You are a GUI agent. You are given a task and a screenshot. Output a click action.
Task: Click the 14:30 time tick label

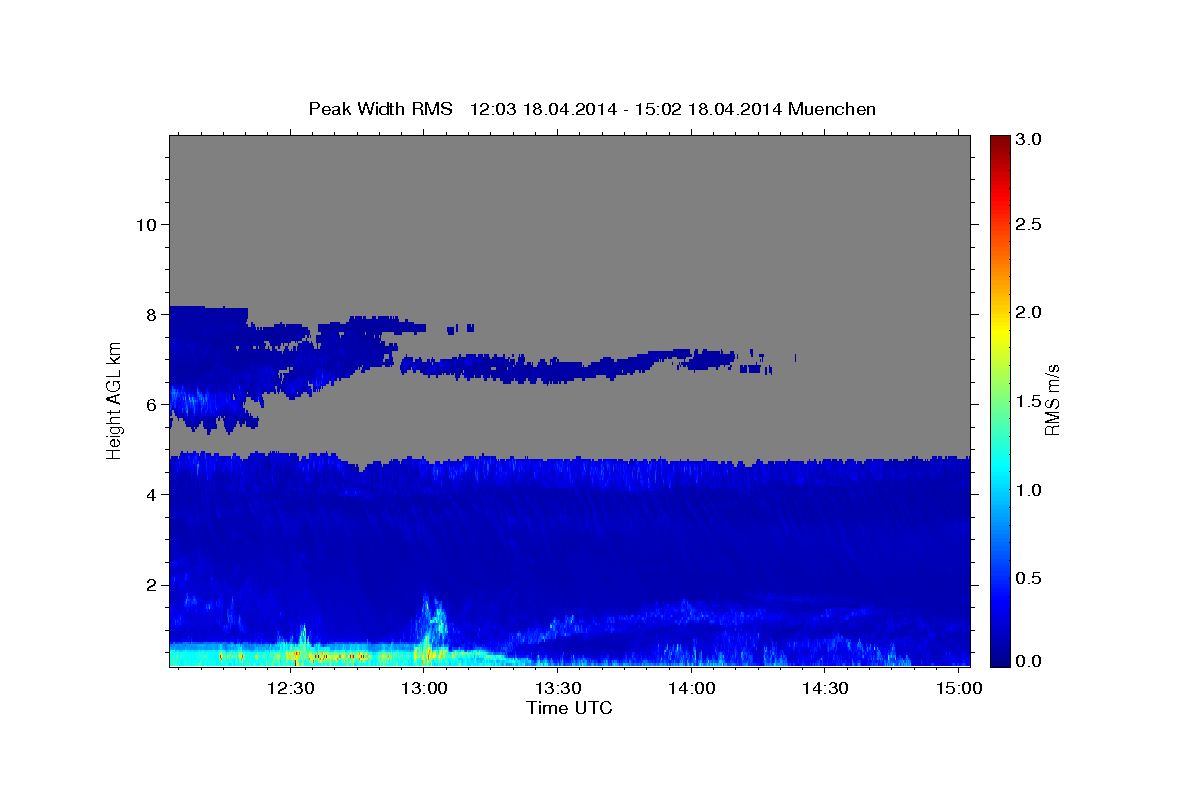pyautogui.click(x=825, y=688)
